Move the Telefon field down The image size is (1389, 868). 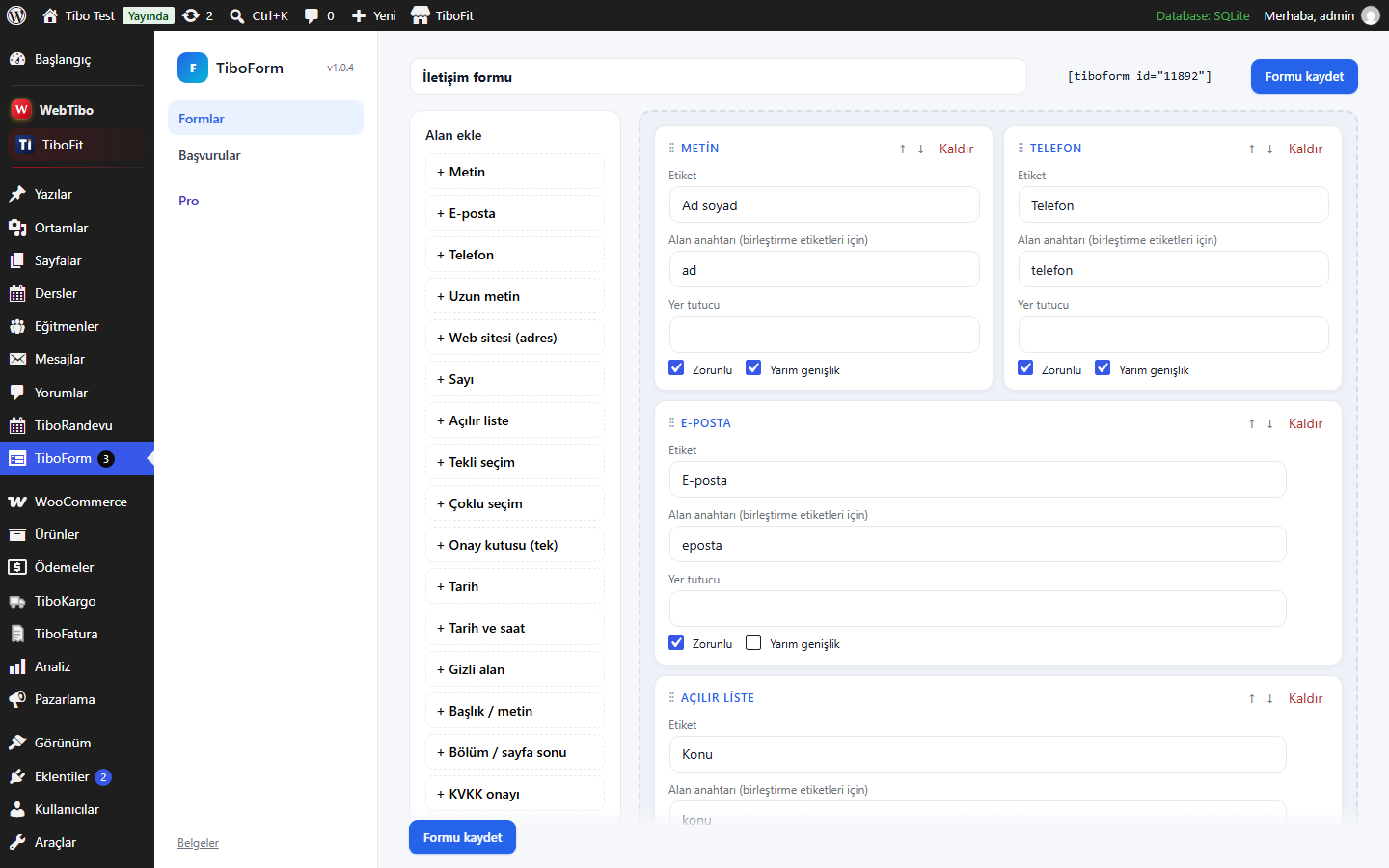coord(1270,149)
